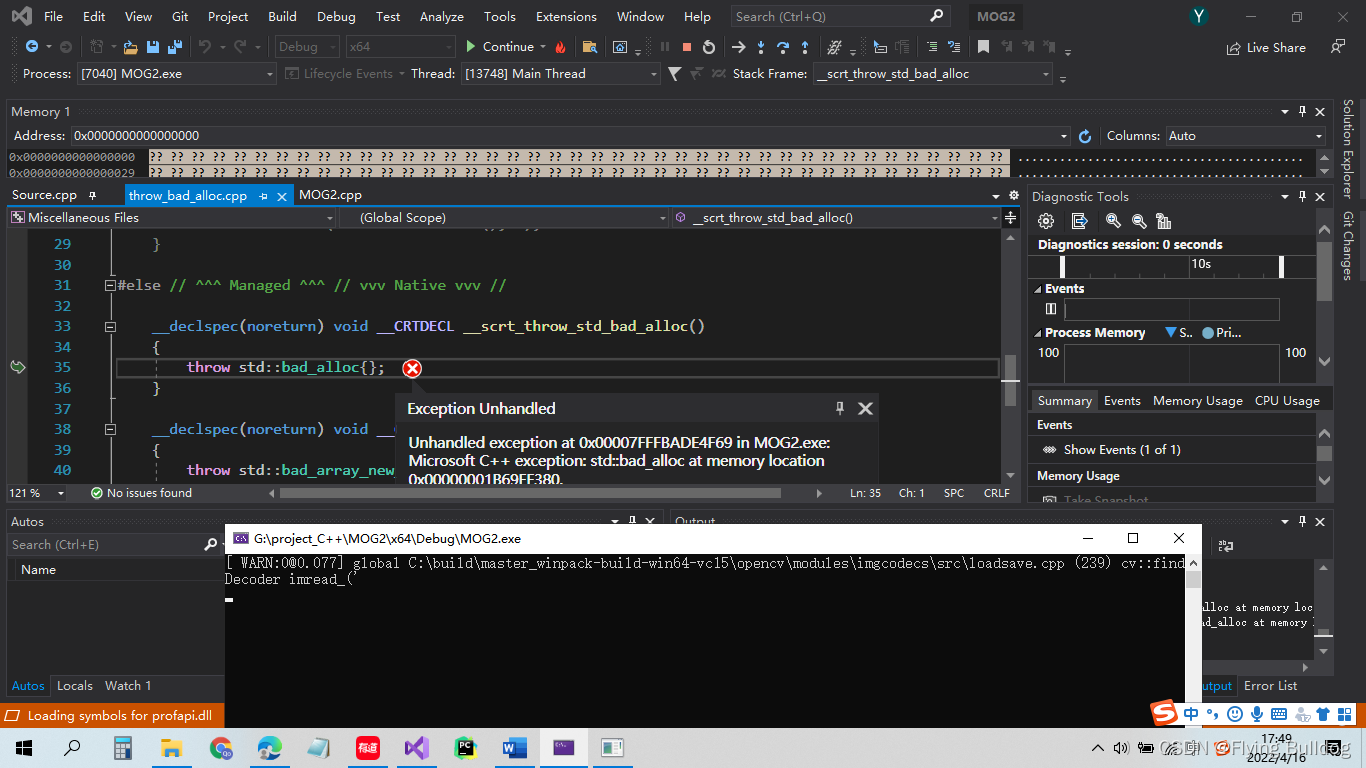Open Windows Start menu

tap(24, 748)
